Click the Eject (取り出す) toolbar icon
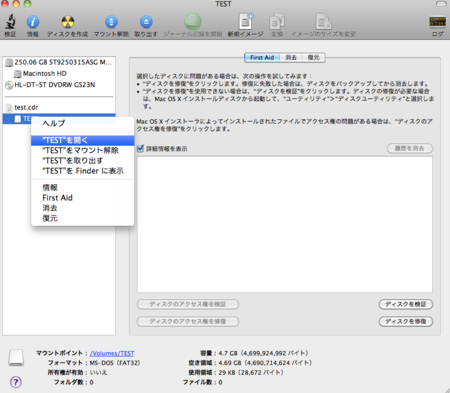Image resolution: width=450 pixels, height=393 pixels. click(x=146, y=22)
